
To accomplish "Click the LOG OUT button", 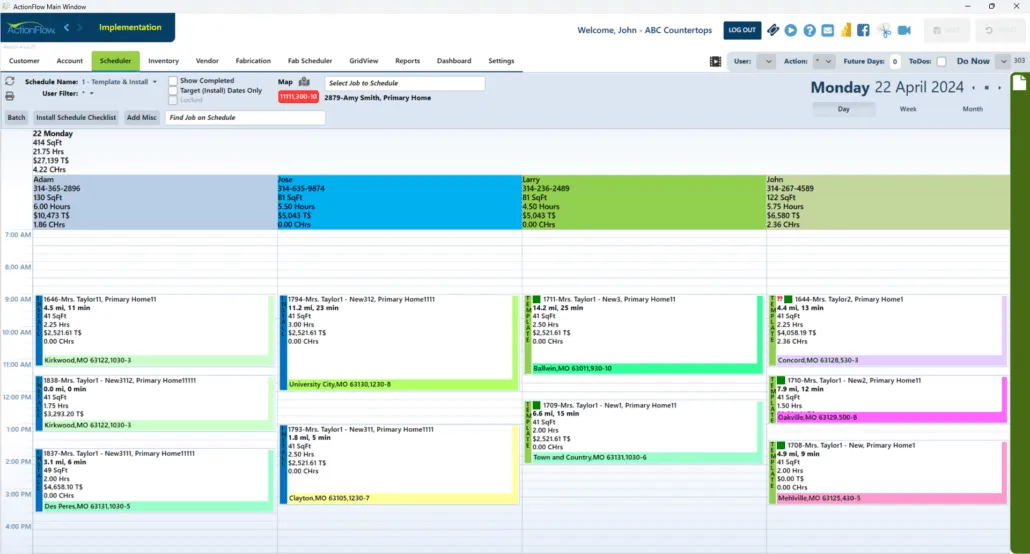I will point(742,30).
